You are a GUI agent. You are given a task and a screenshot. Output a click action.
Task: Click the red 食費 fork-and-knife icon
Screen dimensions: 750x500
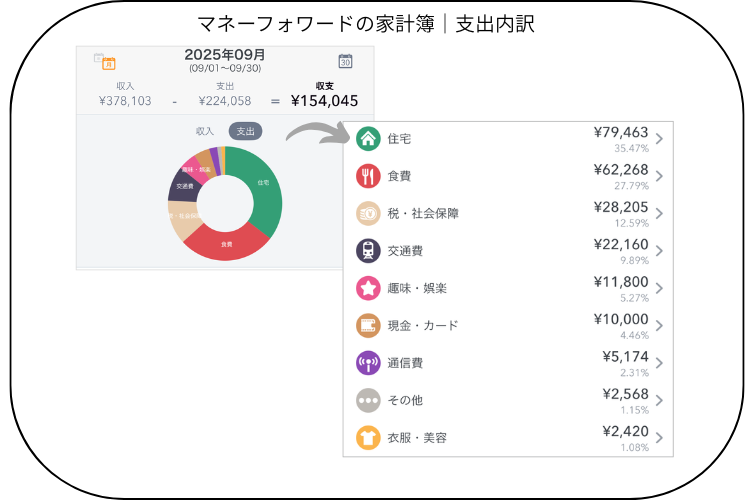point(367,176)
